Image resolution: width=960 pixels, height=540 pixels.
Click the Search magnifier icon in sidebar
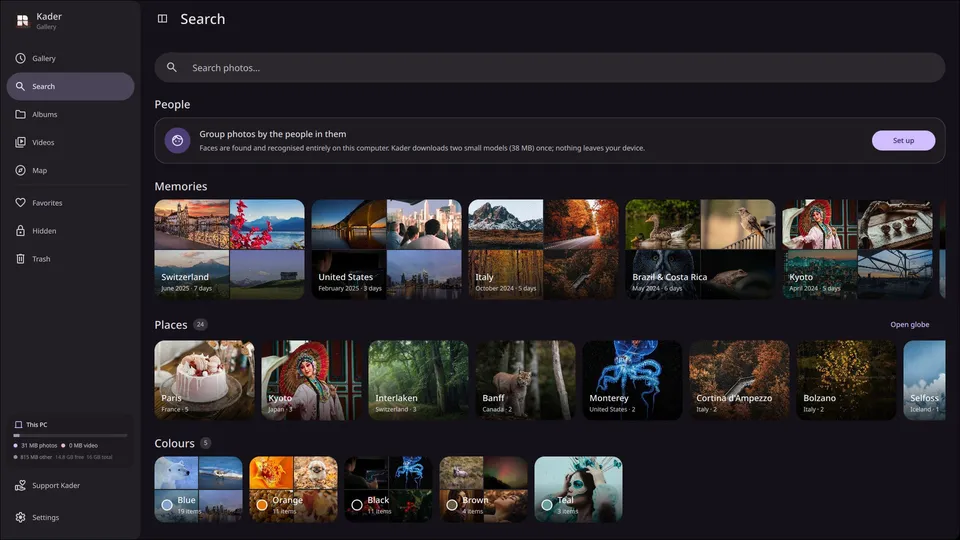[20, 86]
